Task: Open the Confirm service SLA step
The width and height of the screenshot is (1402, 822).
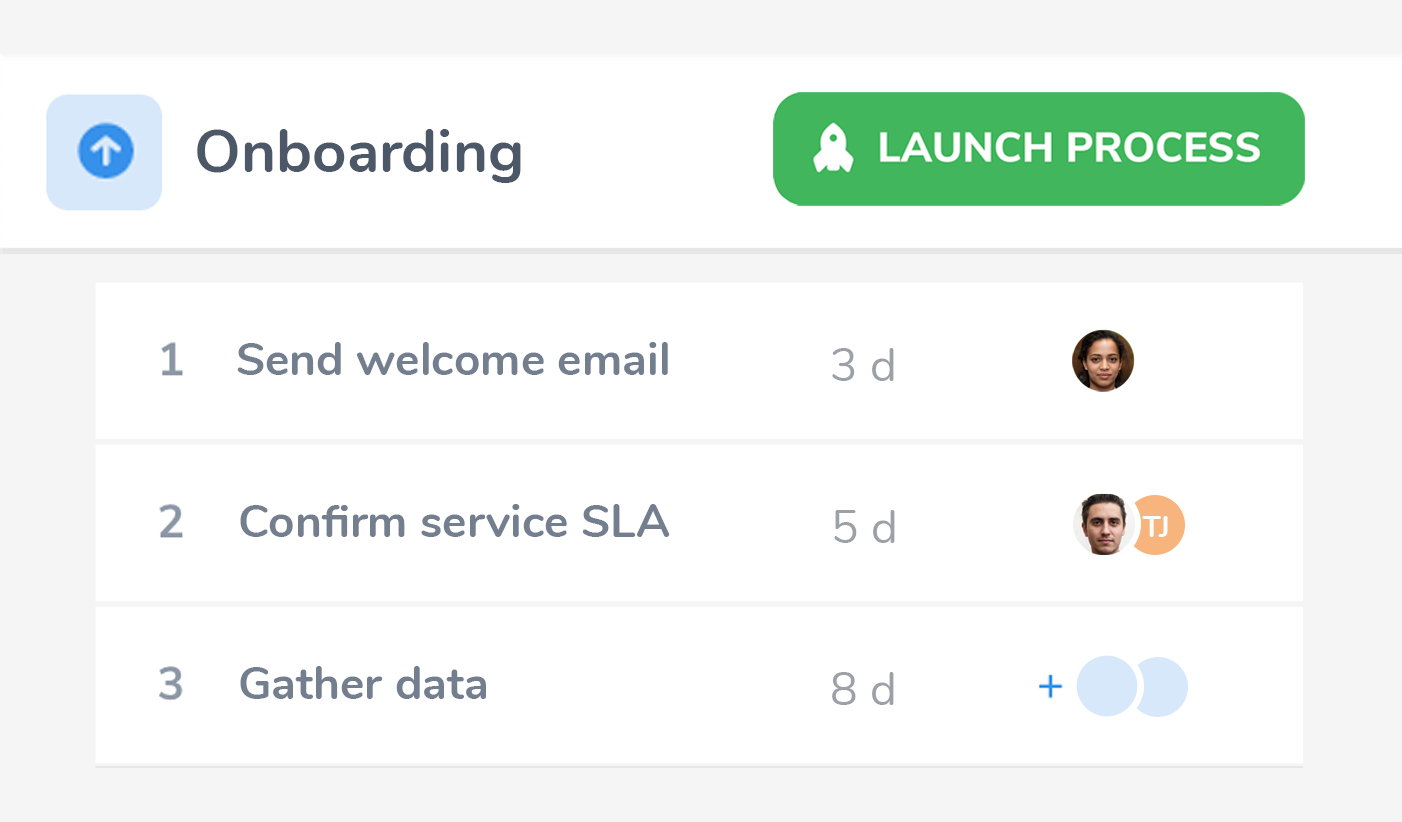Action: click(x=453, y=522)
